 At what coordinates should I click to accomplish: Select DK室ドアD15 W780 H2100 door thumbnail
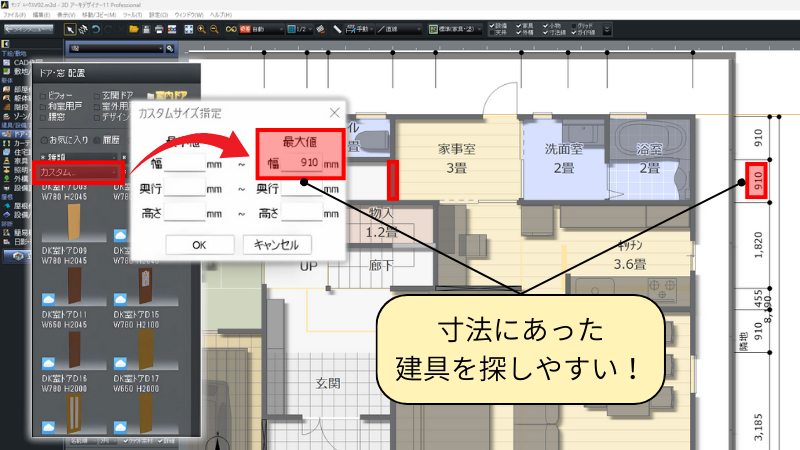click(145, 286)
